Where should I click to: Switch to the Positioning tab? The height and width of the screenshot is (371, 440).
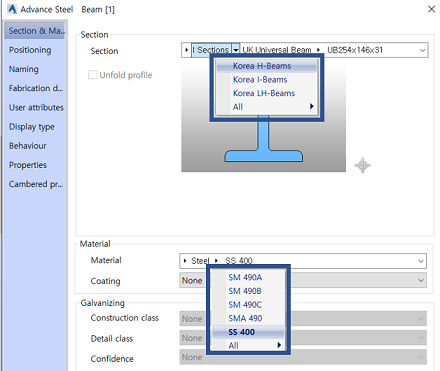[30, 50]
